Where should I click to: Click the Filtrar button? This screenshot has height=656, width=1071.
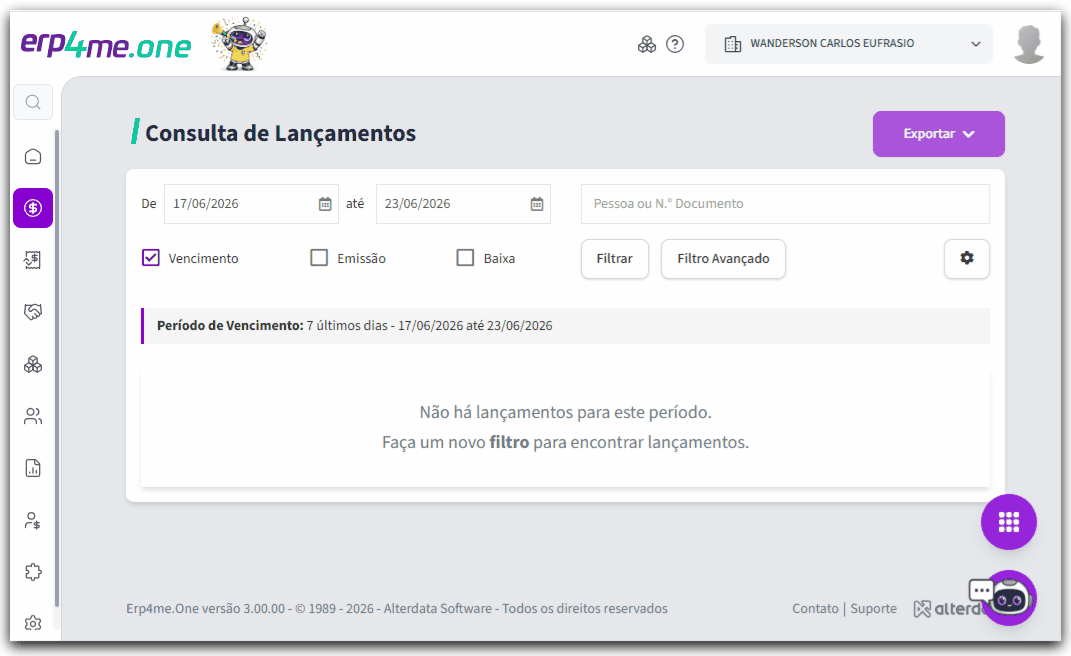point(615,258)
